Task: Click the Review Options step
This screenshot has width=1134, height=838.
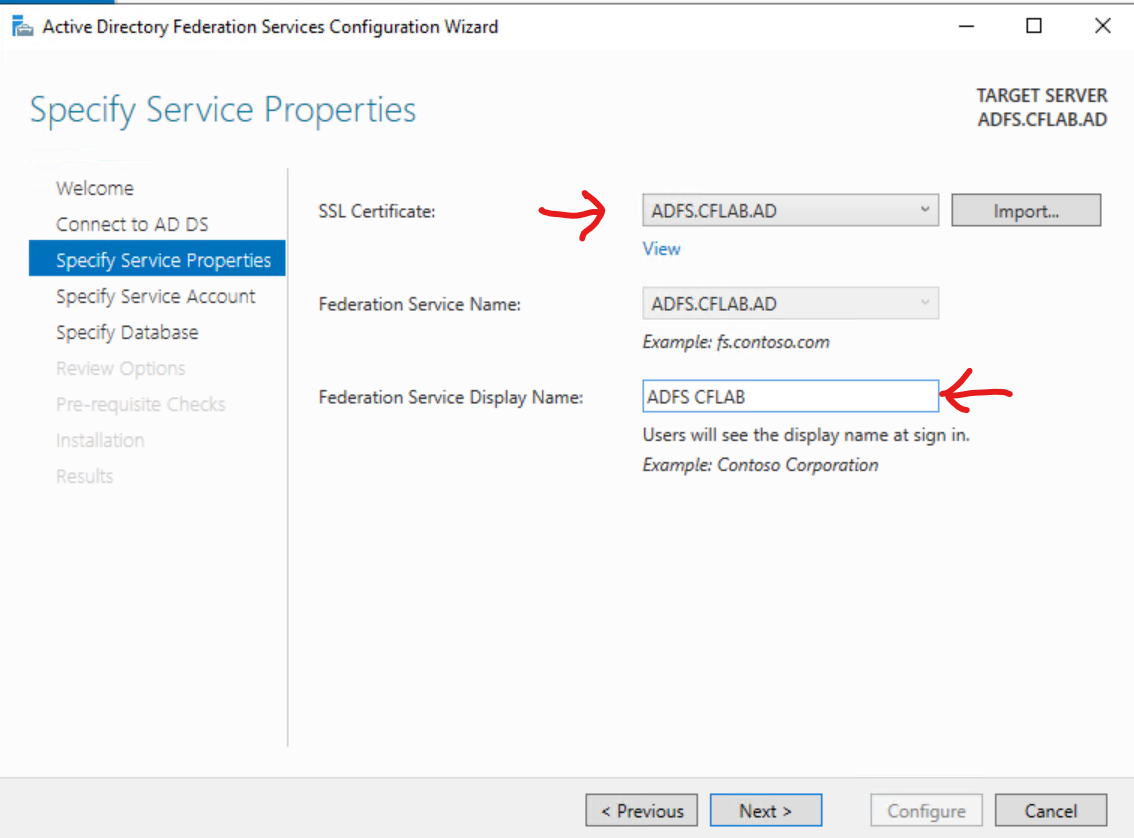Action: click(120, 368)
